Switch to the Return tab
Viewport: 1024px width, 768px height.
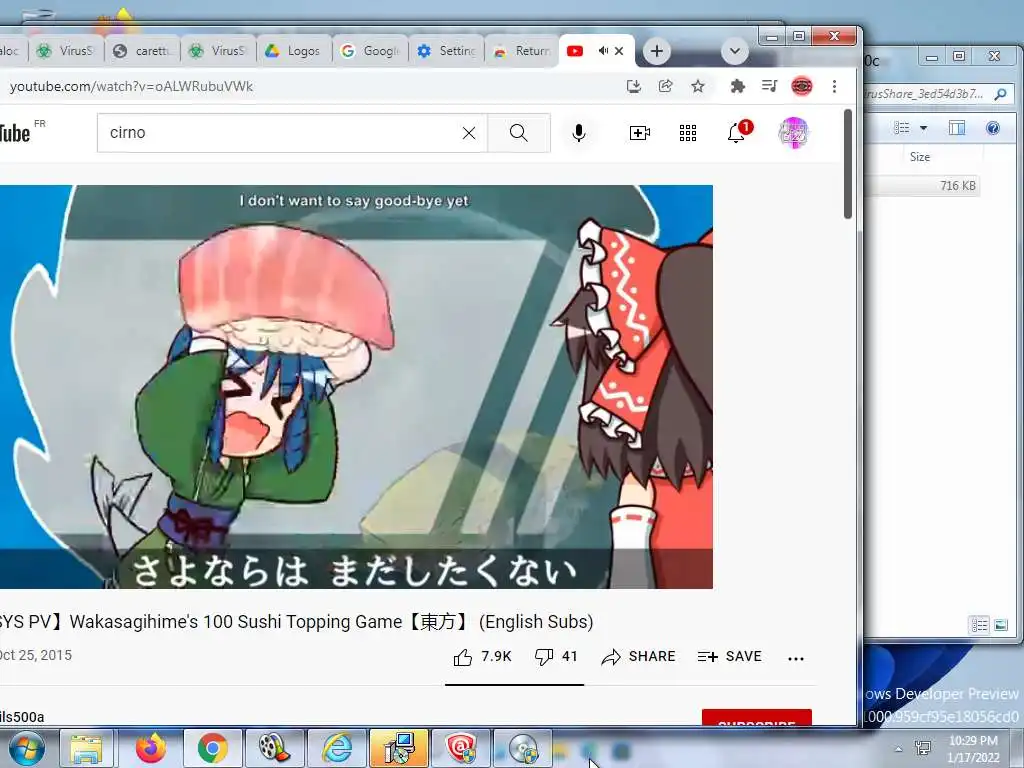coord(522,51)
